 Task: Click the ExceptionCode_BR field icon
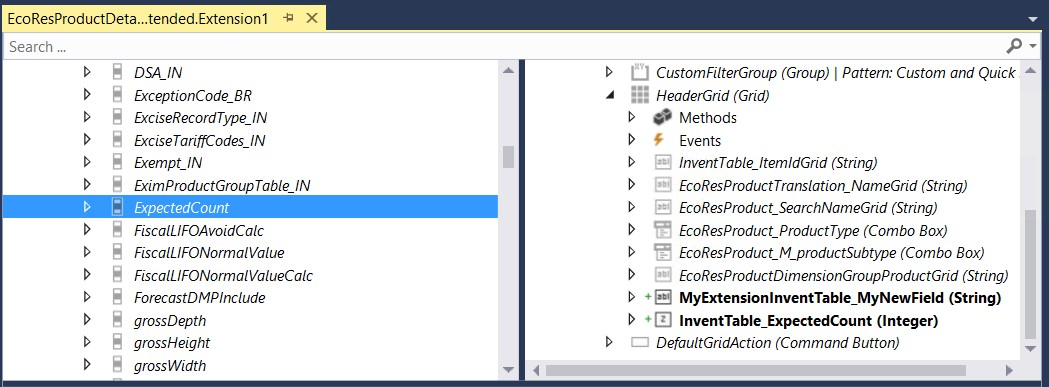pos(118,95)
